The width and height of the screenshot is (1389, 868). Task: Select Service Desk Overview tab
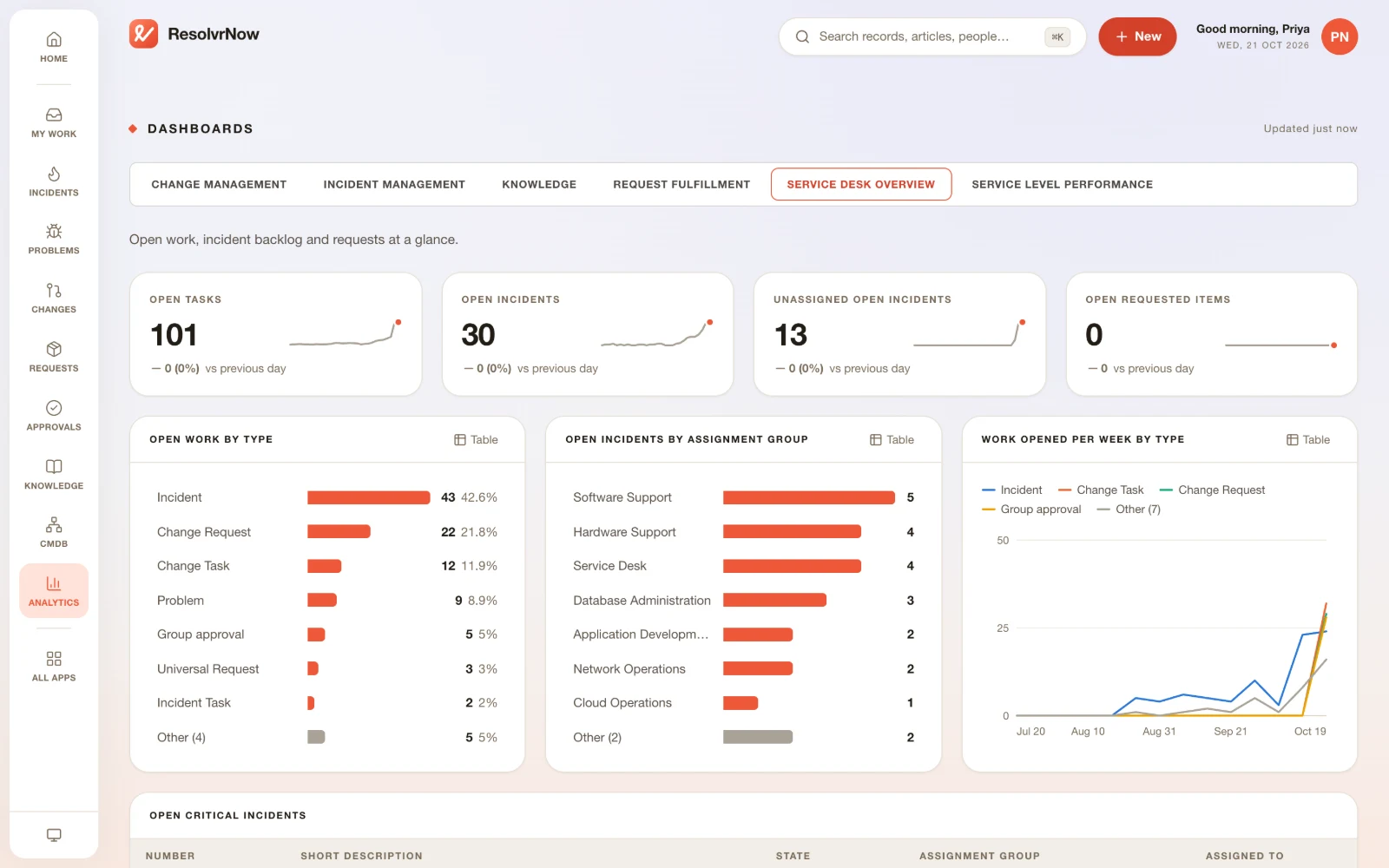tap(861, 184)
